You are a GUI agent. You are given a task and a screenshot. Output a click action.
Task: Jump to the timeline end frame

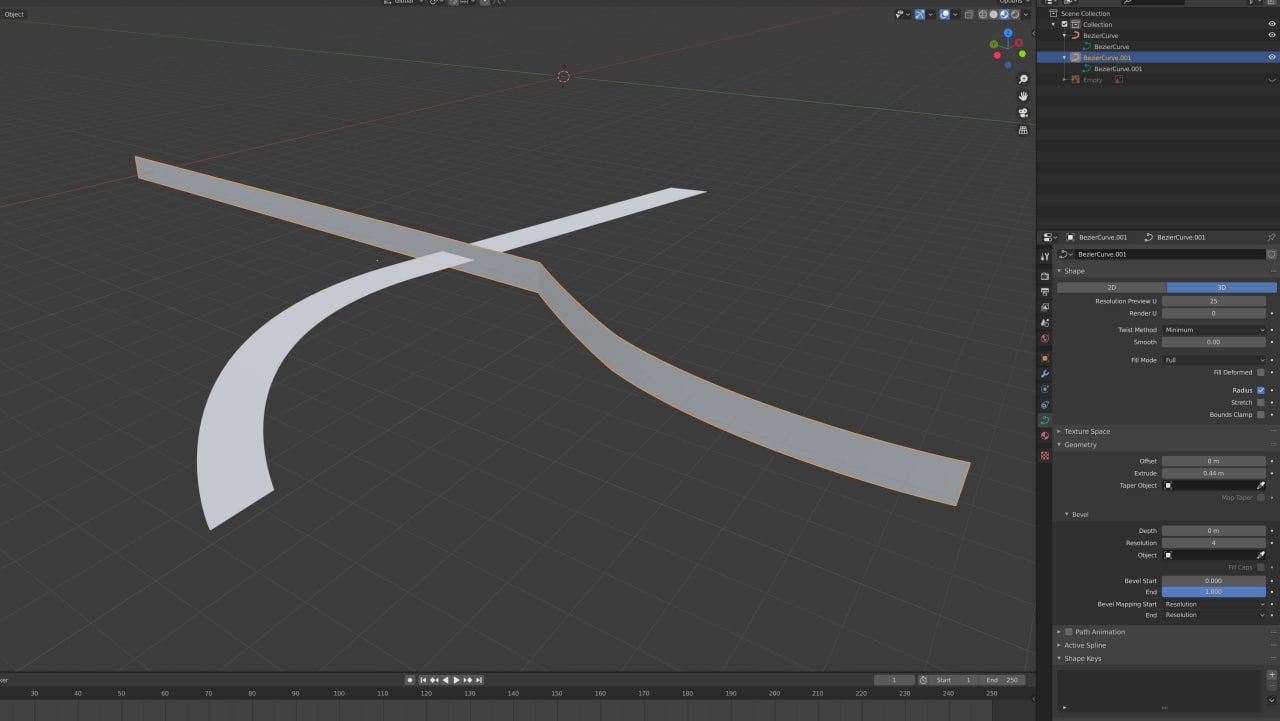(479, 680)
